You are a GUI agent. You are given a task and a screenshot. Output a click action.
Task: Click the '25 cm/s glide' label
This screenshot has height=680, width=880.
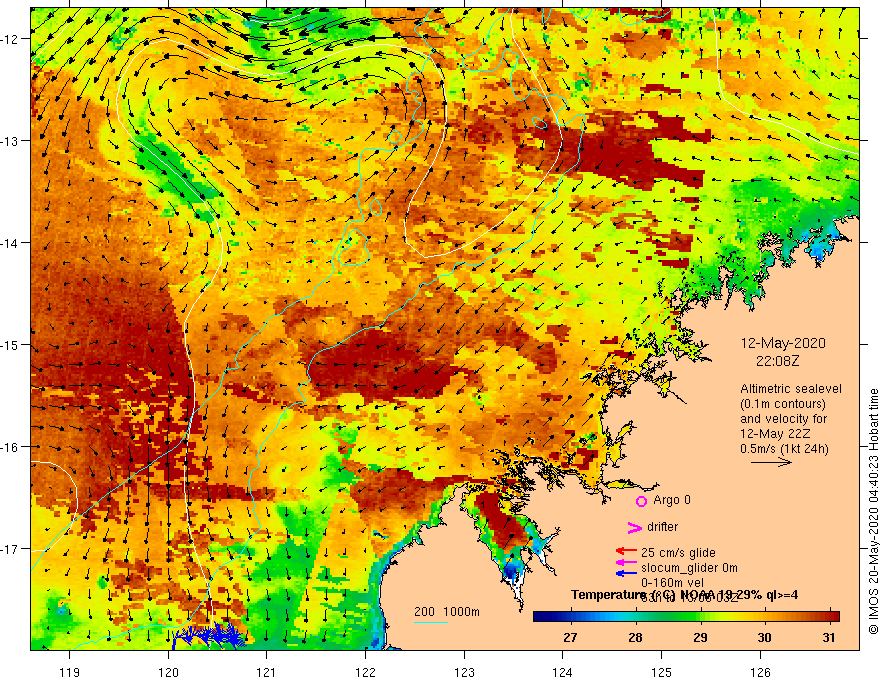pos(678,553)
